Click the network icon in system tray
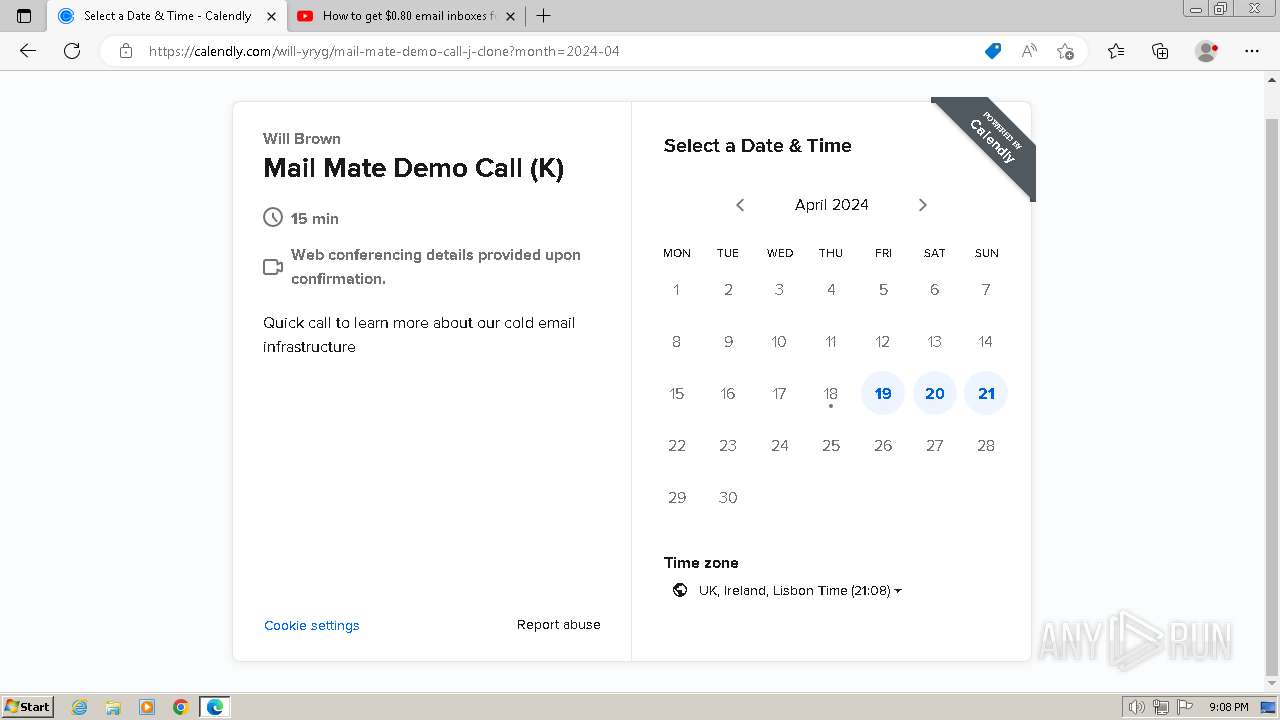1280x720 pixels. point(1161,707)
